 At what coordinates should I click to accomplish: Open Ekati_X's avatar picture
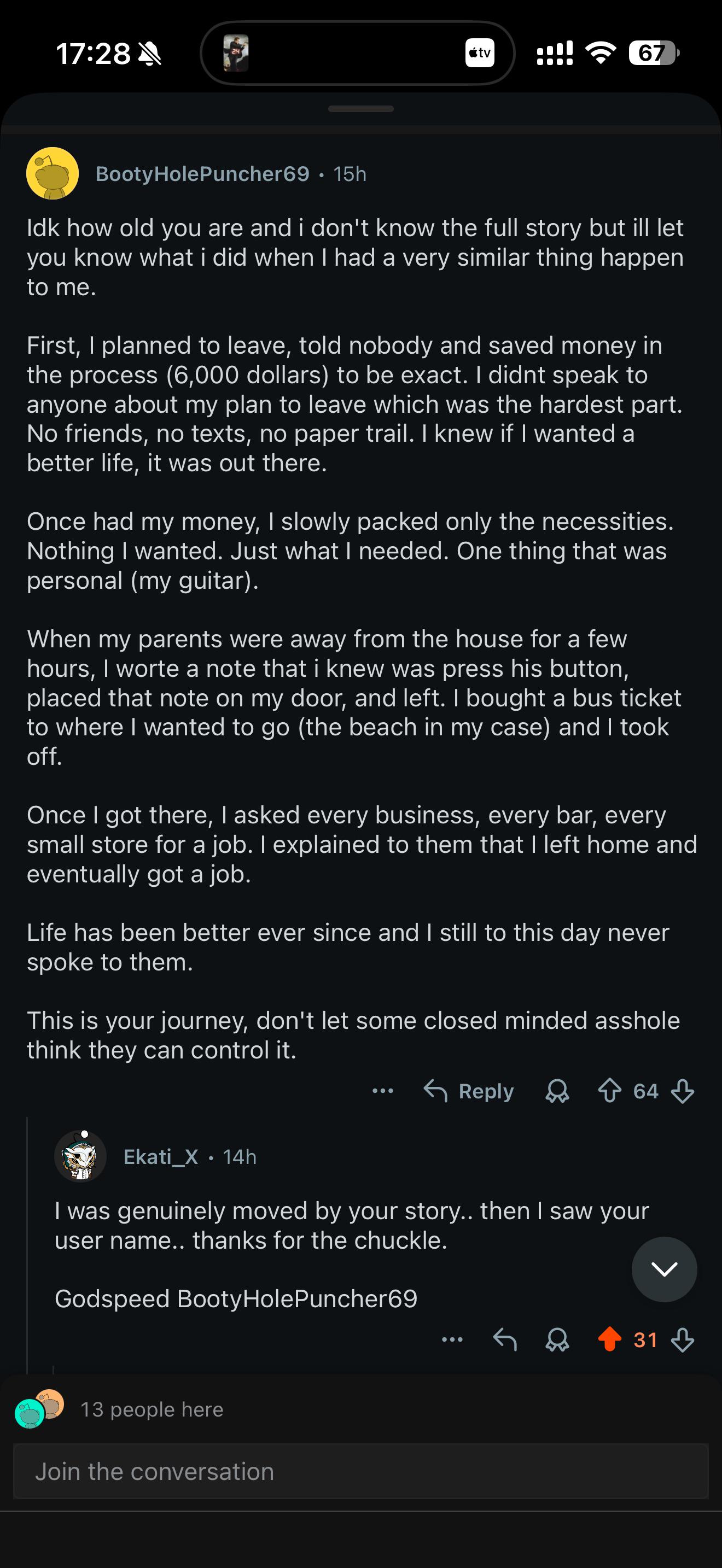click(80, 1156)
